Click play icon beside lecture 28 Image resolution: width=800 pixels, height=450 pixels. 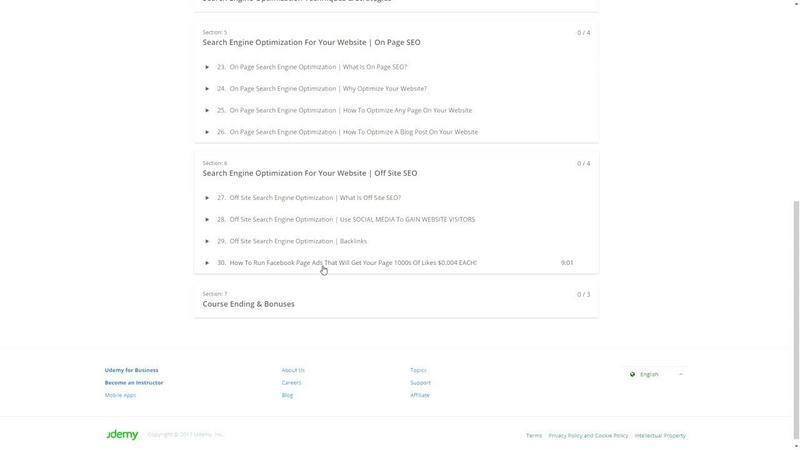pyautogui.click(x=207, y=219)
